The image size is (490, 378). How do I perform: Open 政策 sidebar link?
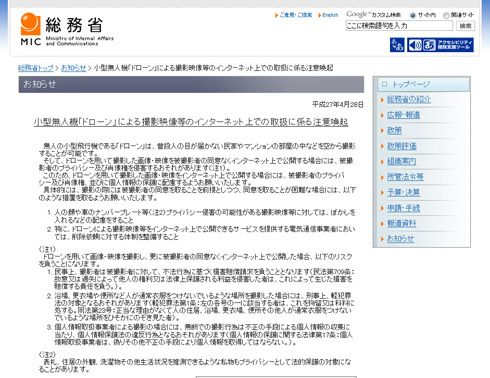point(394,130)
